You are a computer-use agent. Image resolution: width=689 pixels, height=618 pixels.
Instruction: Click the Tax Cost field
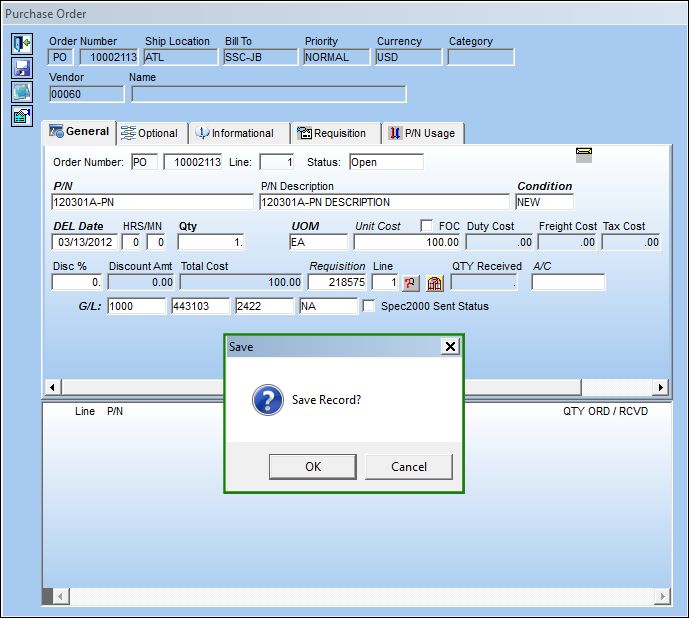[631, 242]
